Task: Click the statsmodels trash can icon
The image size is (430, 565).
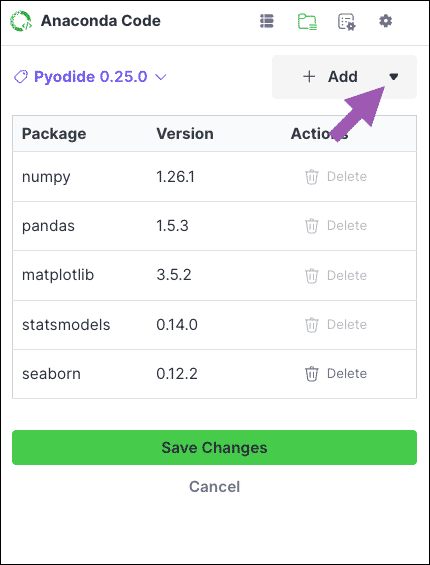Action: pos(311,325)
